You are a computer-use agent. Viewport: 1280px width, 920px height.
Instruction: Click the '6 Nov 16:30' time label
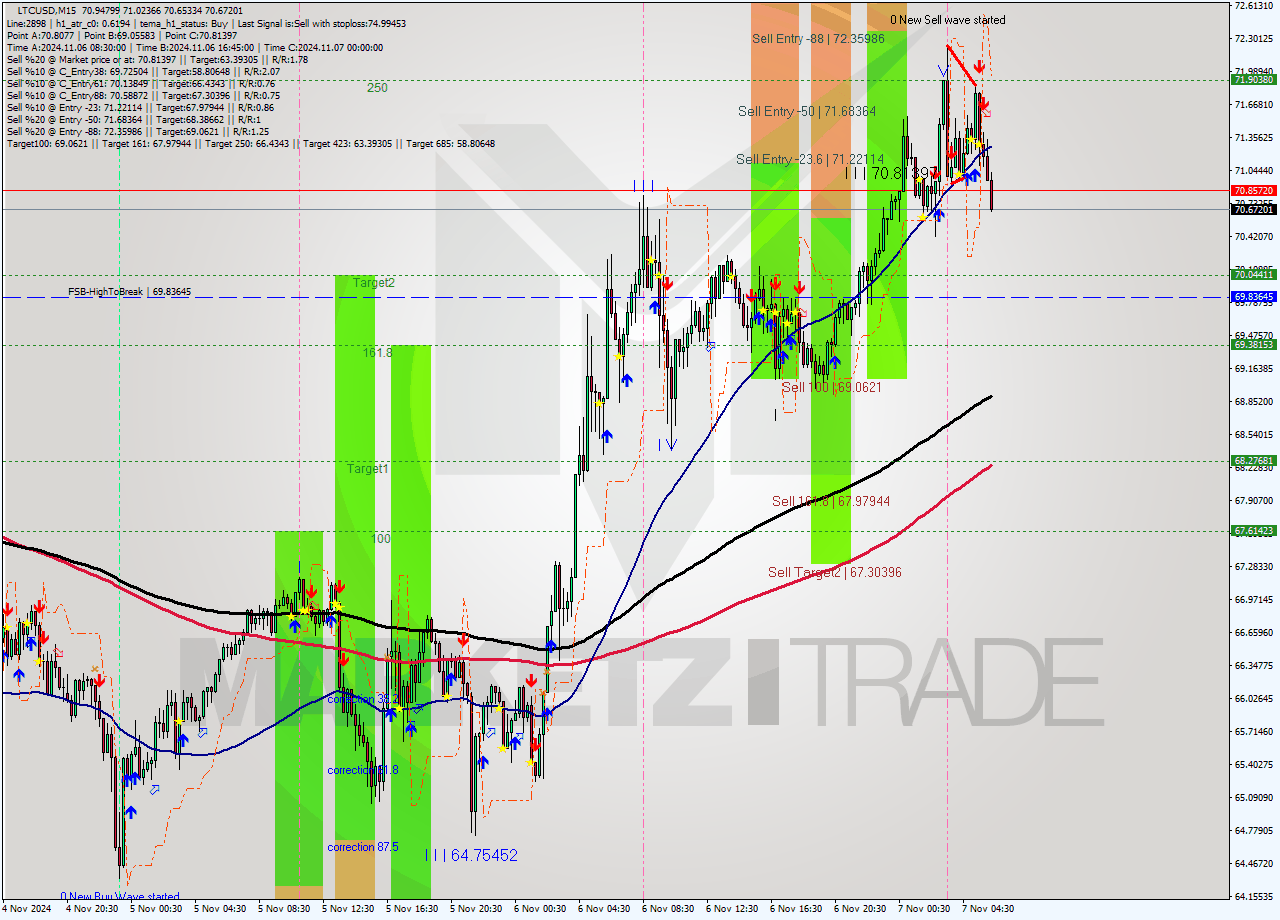pos(796,909)
